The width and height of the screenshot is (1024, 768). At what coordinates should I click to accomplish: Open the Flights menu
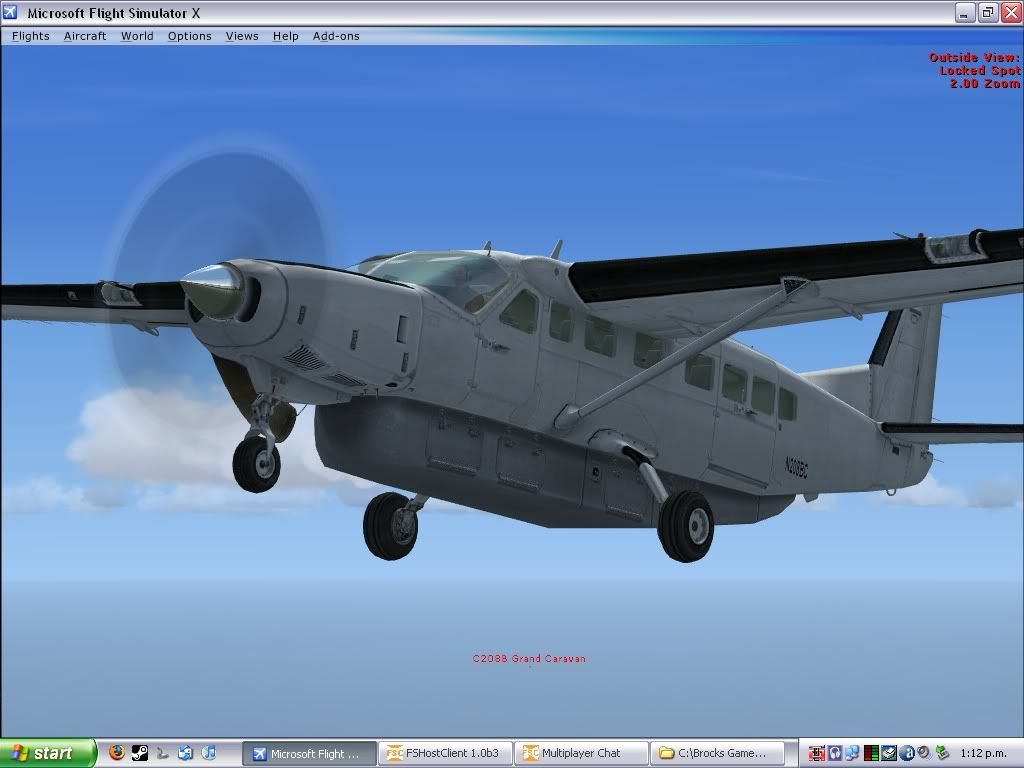point(30,36)
